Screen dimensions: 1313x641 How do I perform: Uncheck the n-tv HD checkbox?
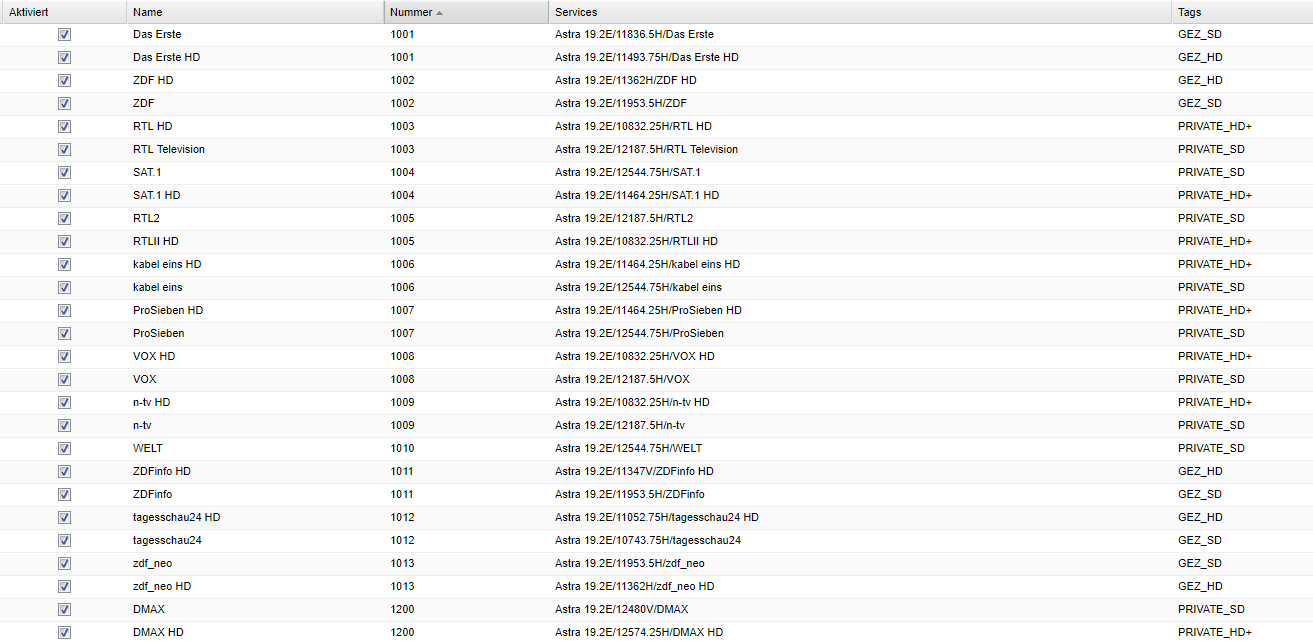click(x=64, y=402)
